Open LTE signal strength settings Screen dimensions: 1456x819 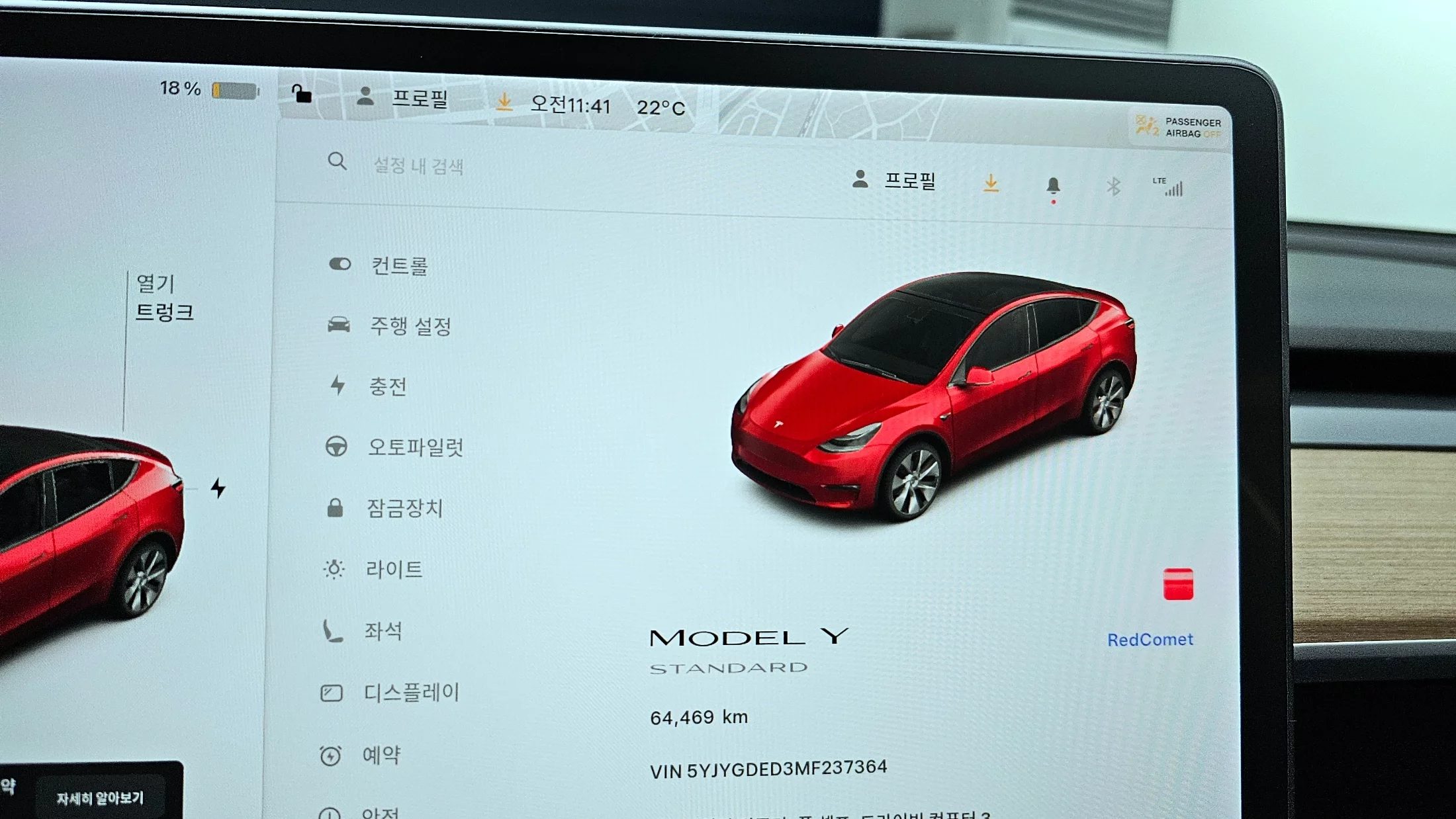1169,187
